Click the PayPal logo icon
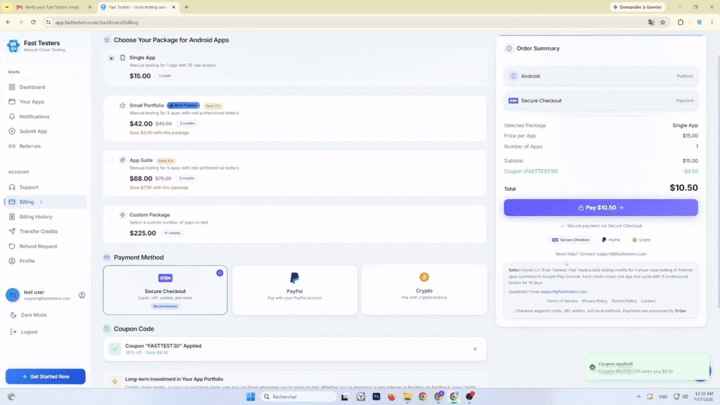Image resolution: width=720 pixels, height=405 pixels. coord(294,278)
